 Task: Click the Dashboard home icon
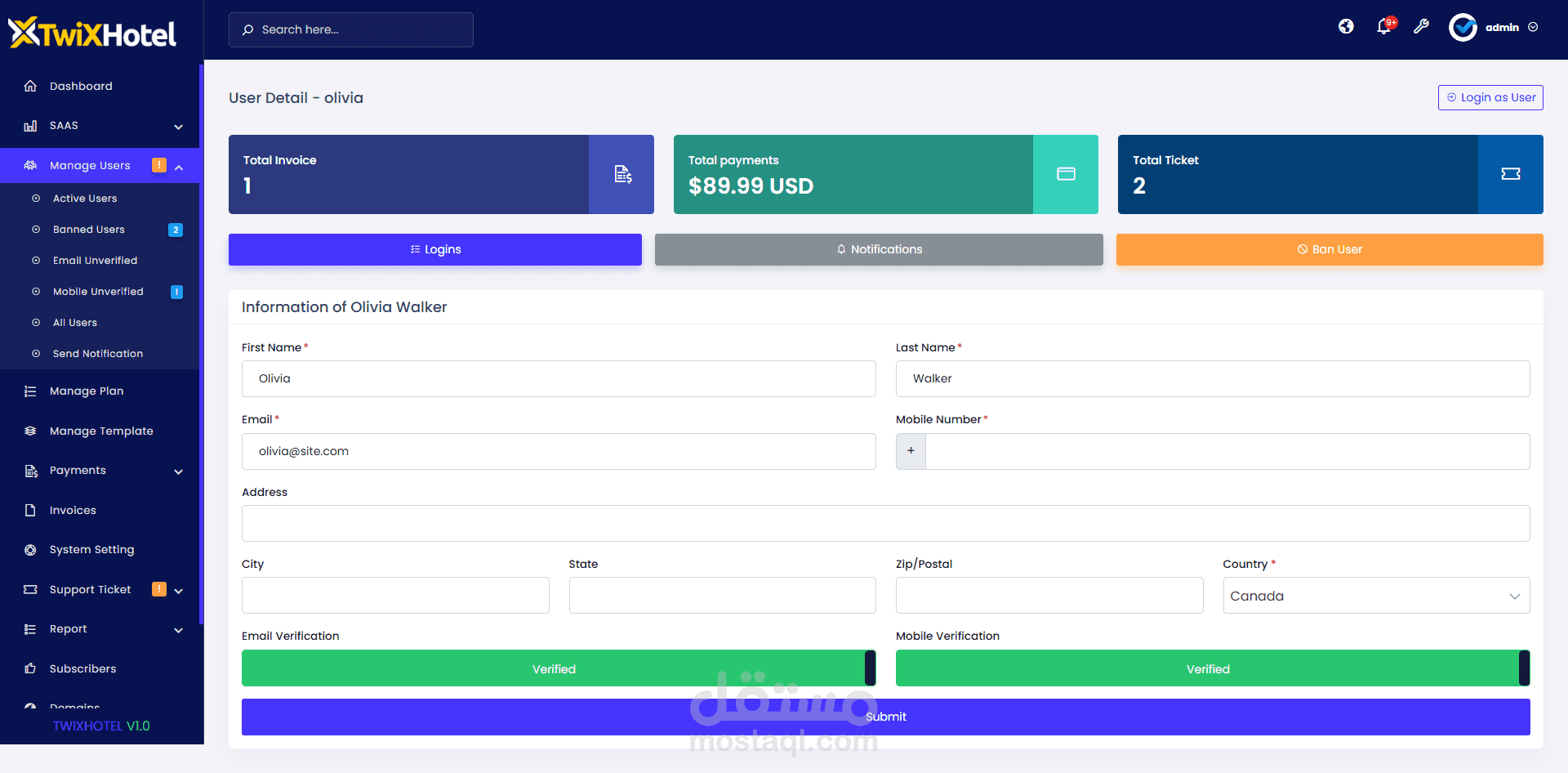30,86
